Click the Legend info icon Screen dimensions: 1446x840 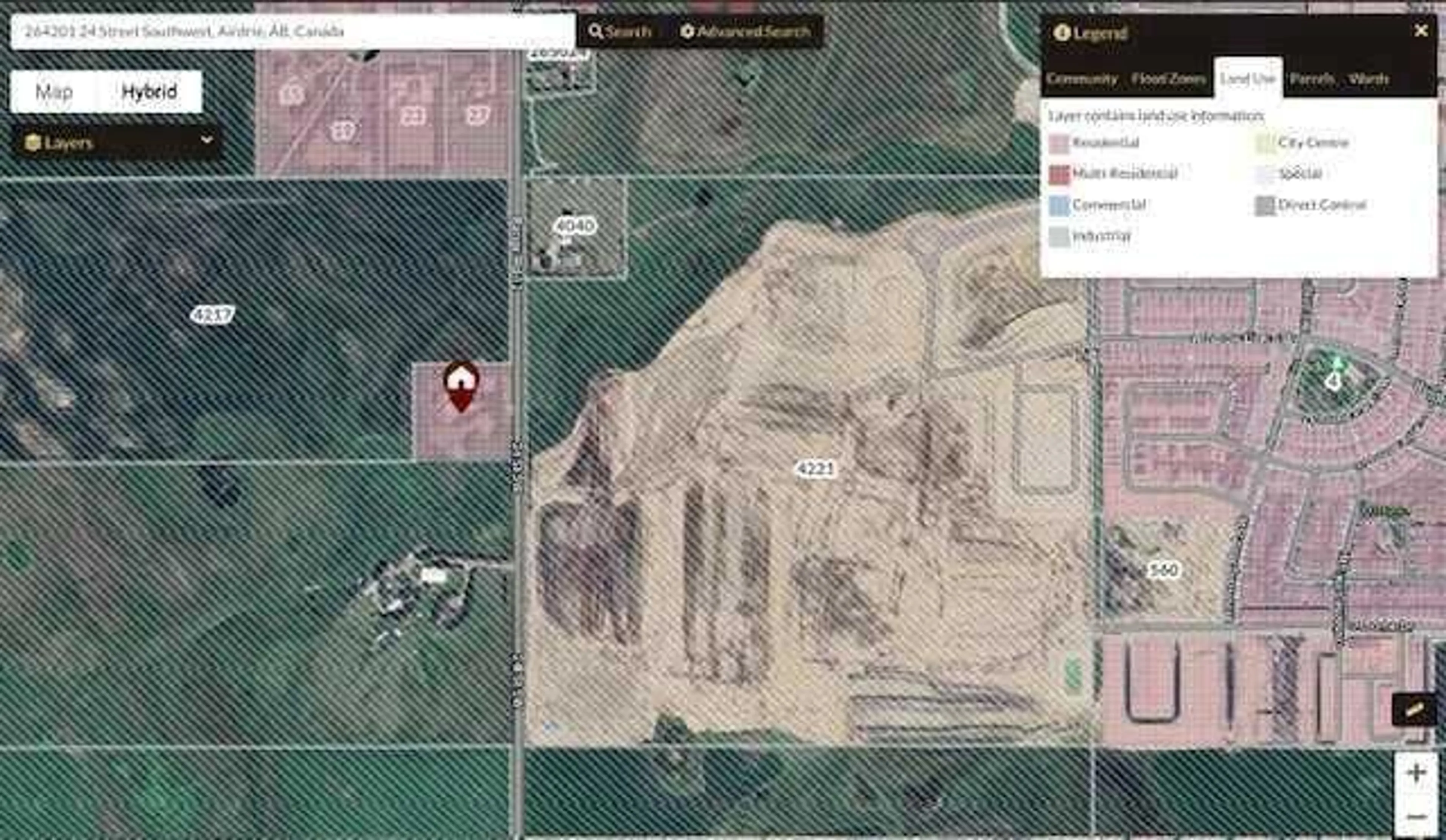click(x=1062, y=33)
